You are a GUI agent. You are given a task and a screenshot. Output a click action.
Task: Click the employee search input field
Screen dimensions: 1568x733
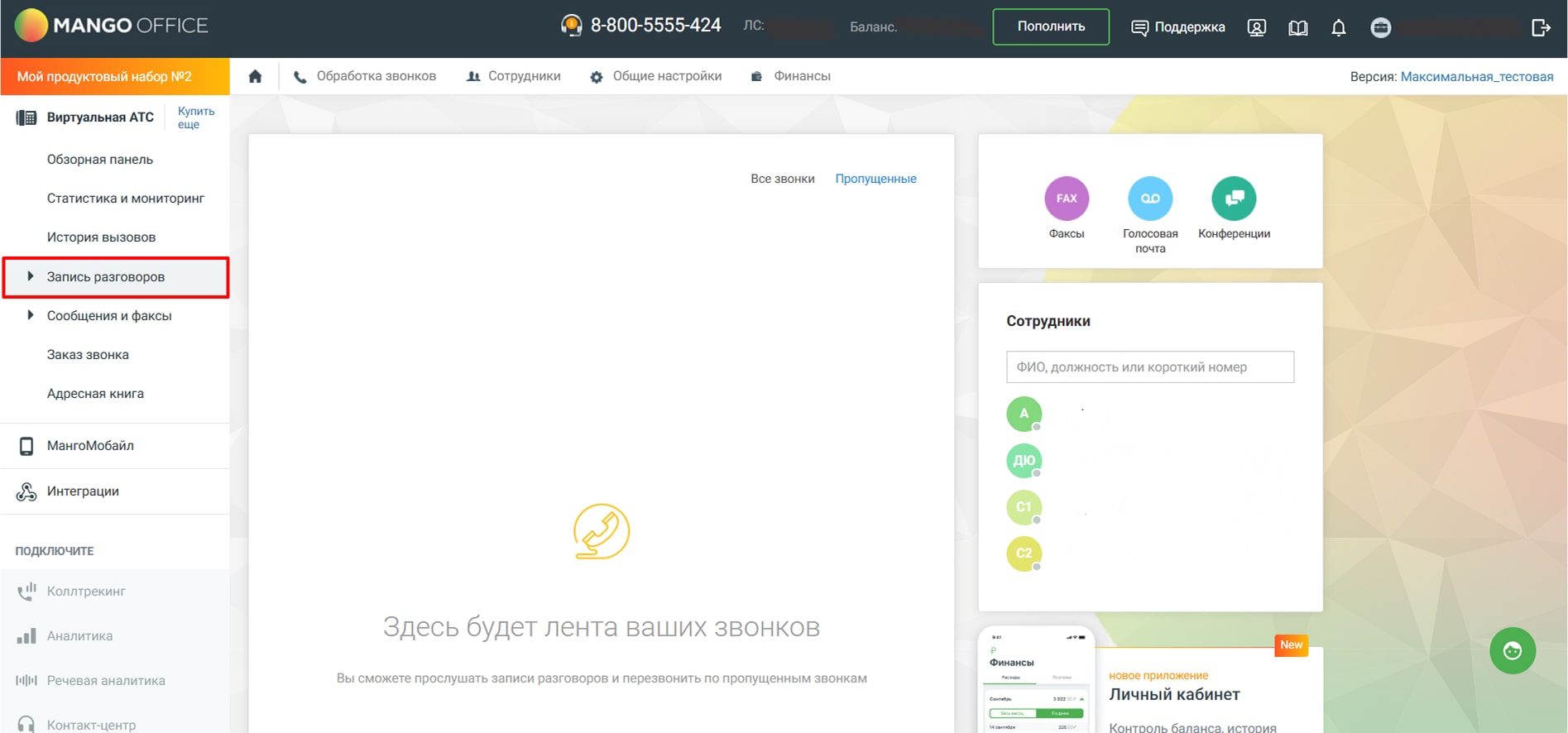coord(1149,367)
